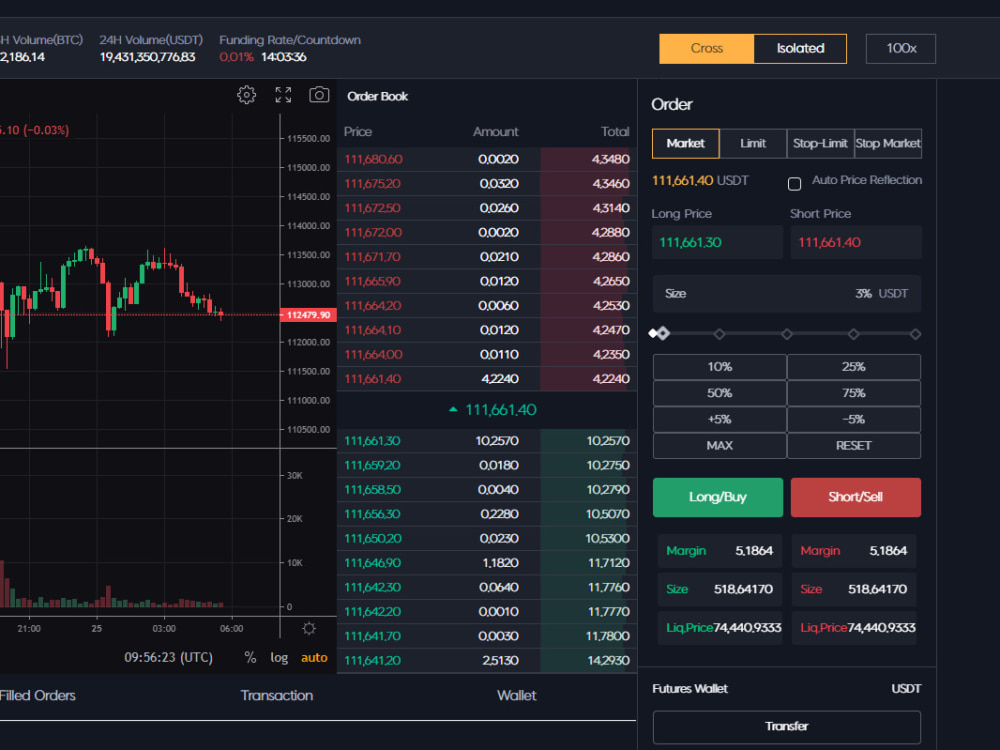This screenshot has height=750, width=1000.
Task: Click bid price 111,658.50 in order book
Action: (372, 490)
